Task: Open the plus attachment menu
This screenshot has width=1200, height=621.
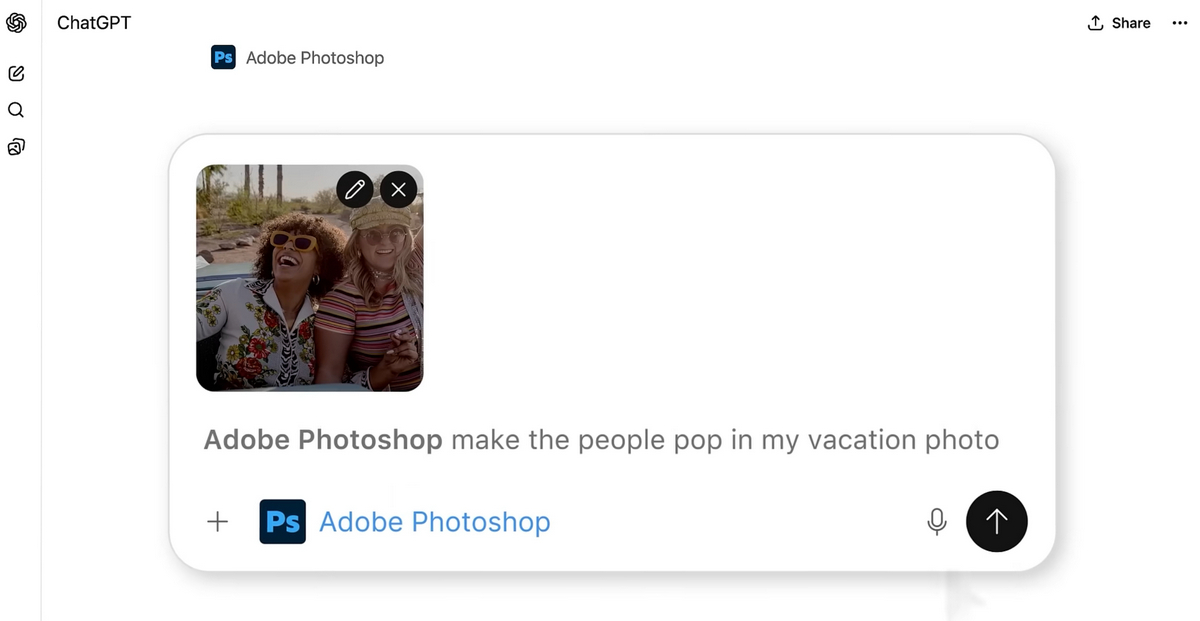Action: pyautogui.click(x=217, y=522)
